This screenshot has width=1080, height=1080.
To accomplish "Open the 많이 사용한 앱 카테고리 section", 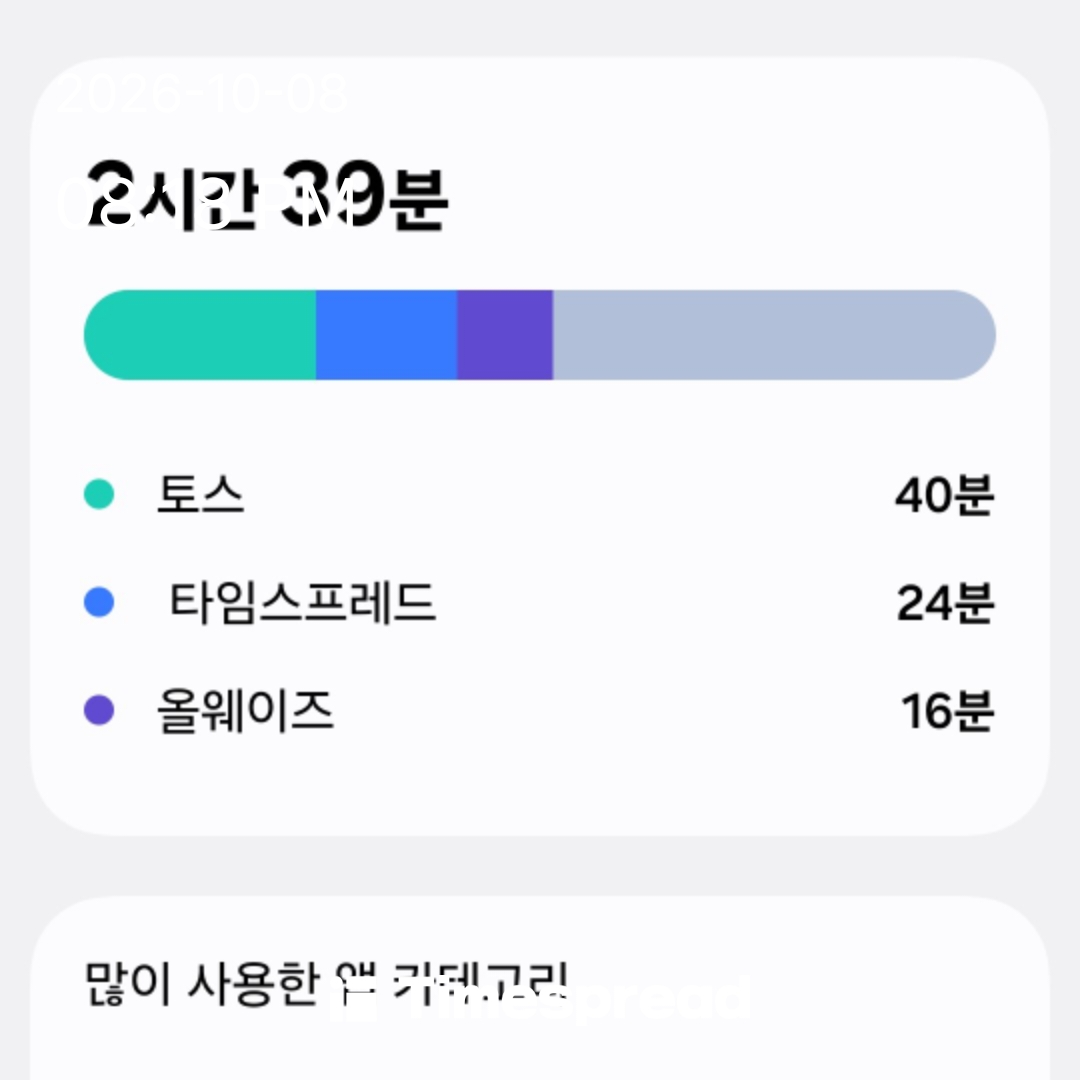I will point(326,983).
